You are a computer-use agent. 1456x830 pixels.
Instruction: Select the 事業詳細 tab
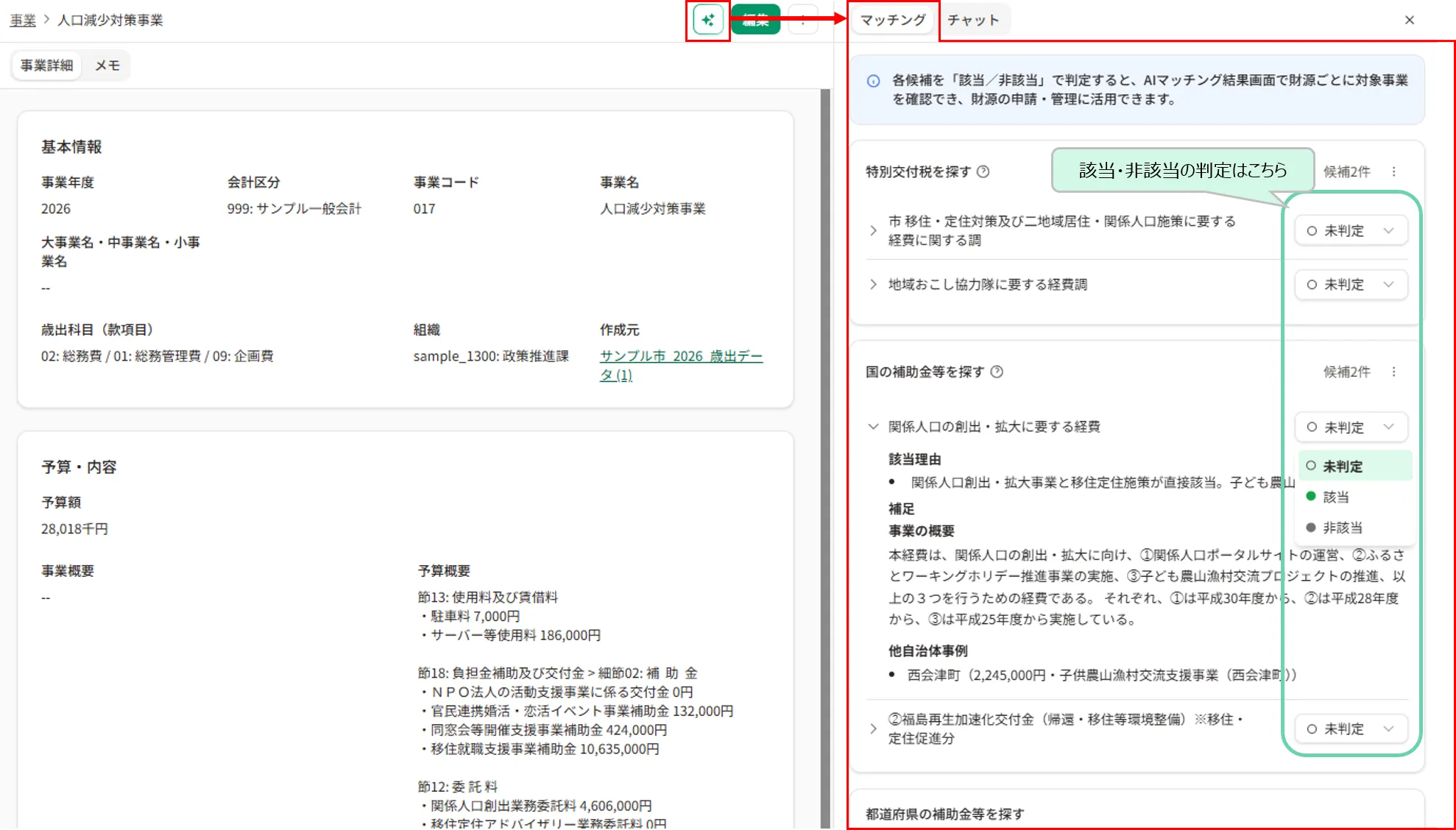tap(46, 65)
